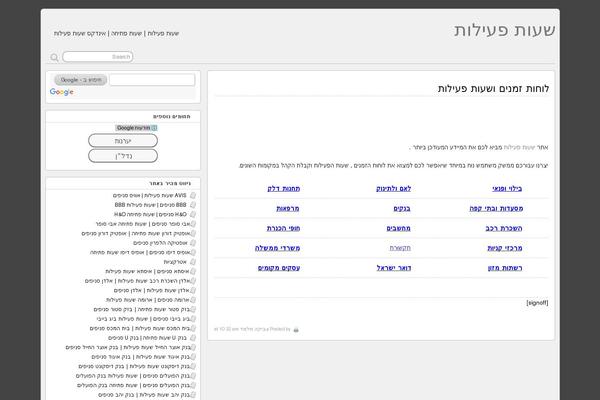Viewport: 600px width, 400px height.
Task: Open the דואר ישראל category link
Action: point(394,268)
